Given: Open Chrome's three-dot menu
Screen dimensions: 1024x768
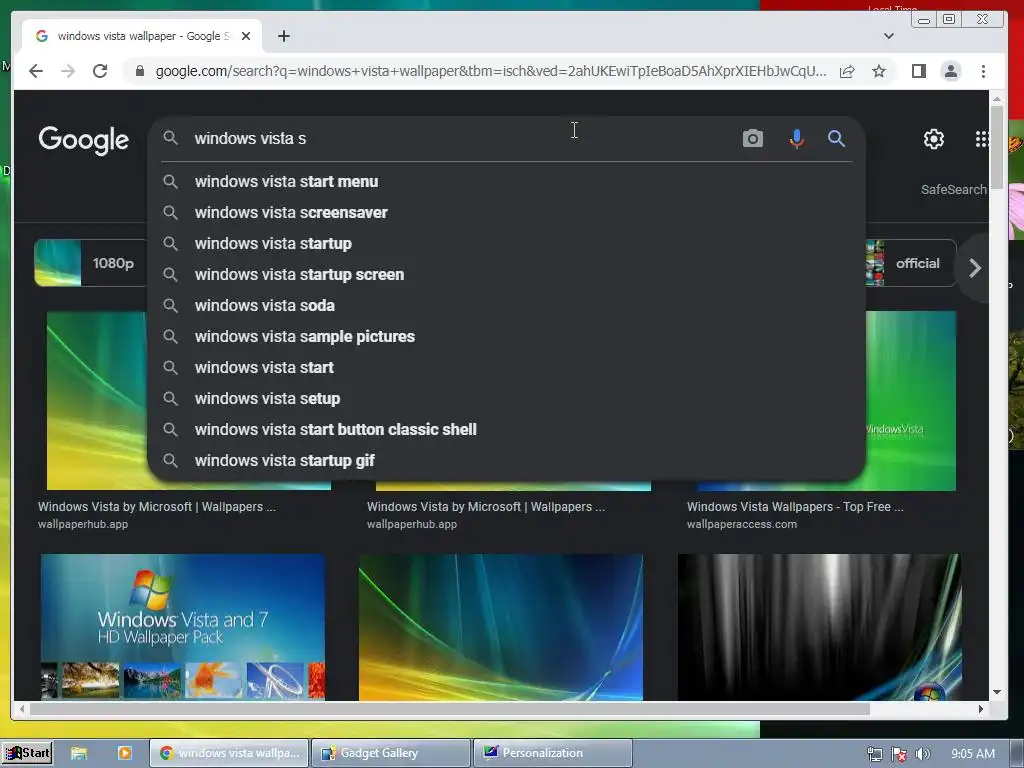Looking at the screenshot, I should tap(983, 71).
